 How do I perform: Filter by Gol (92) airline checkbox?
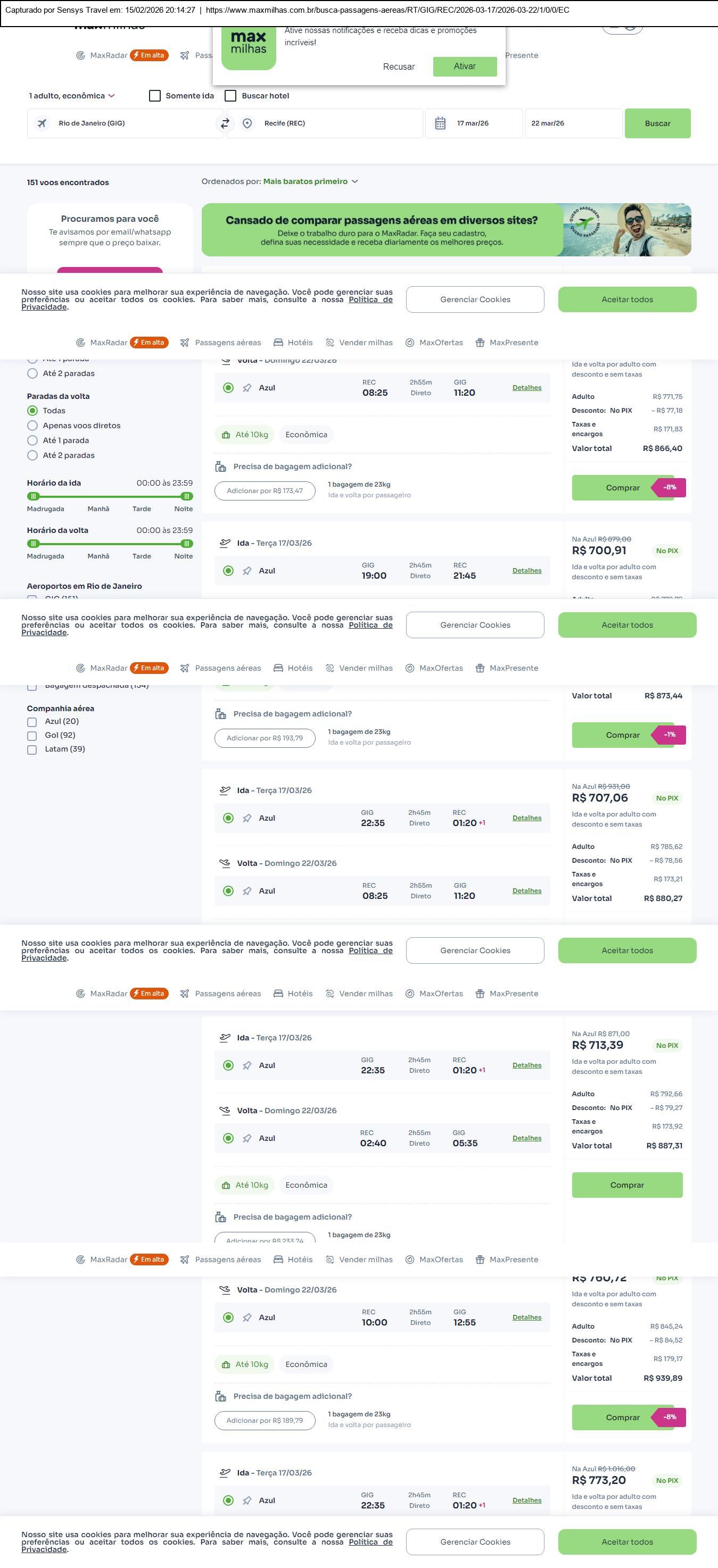(x=32, y=736)
